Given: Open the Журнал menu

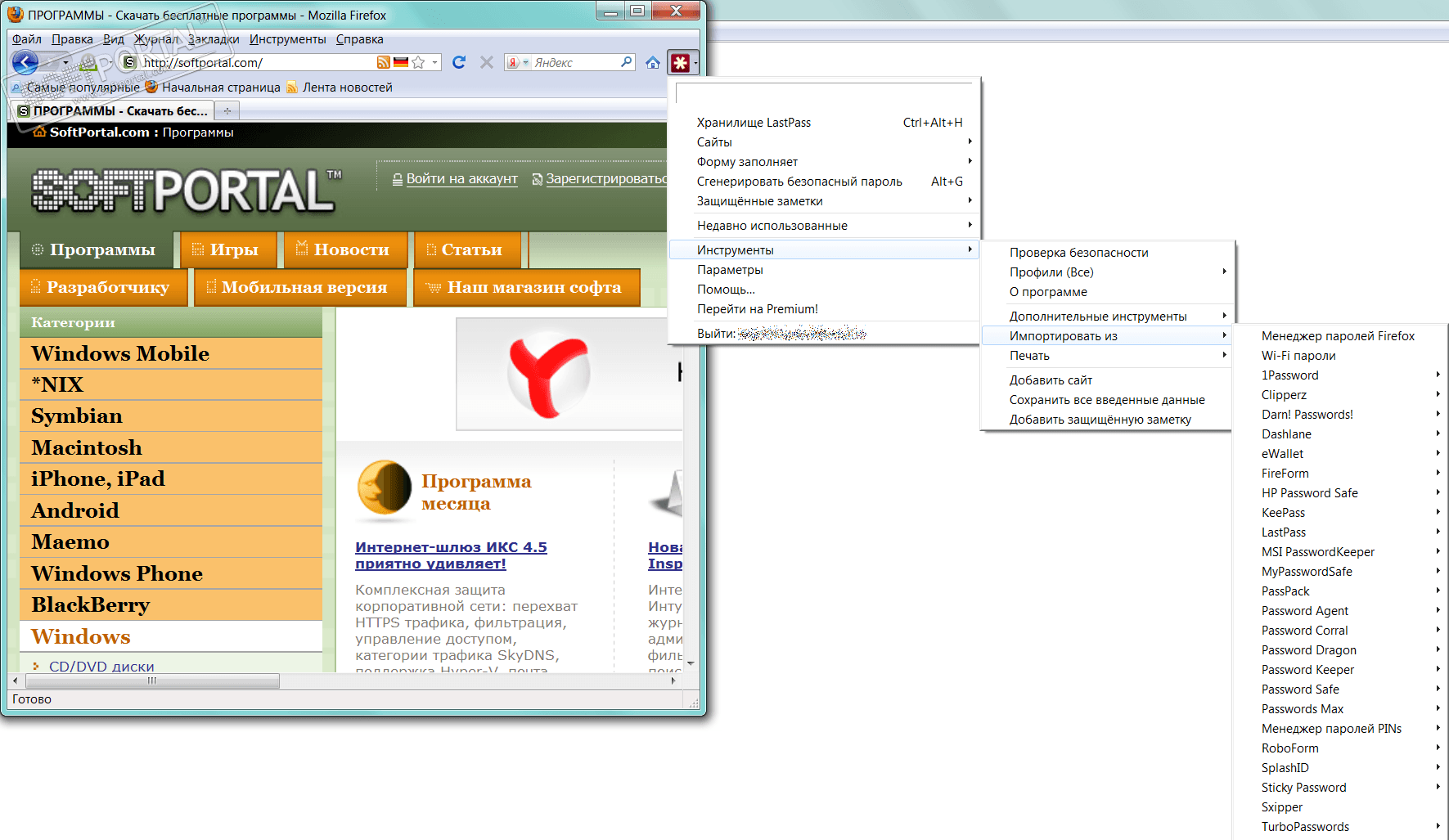Looking at the screenshot, I should (x=156, y=39).
